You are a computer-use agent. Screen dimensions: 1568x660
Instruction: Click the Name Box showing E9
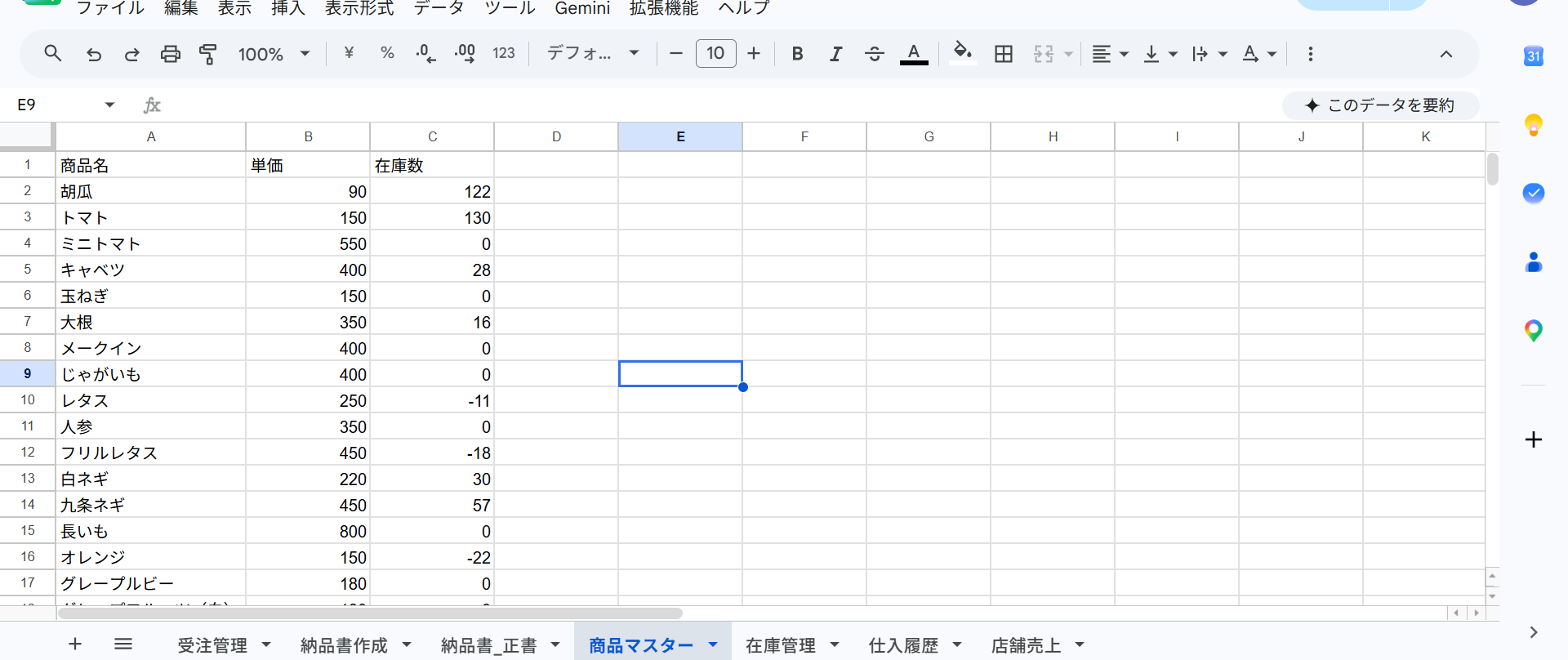(65, 105)
